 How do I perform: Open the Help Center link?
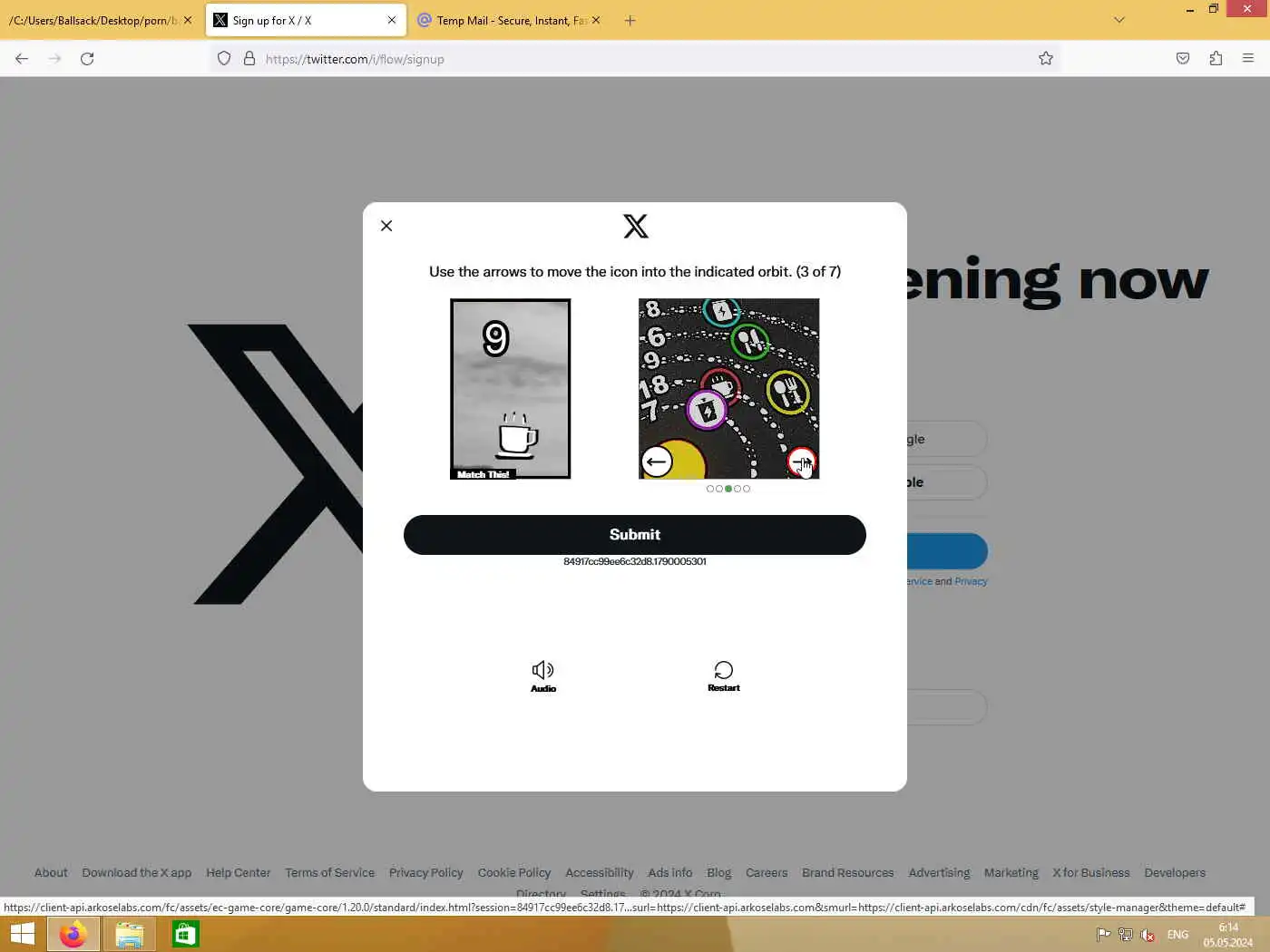point(239,873)
